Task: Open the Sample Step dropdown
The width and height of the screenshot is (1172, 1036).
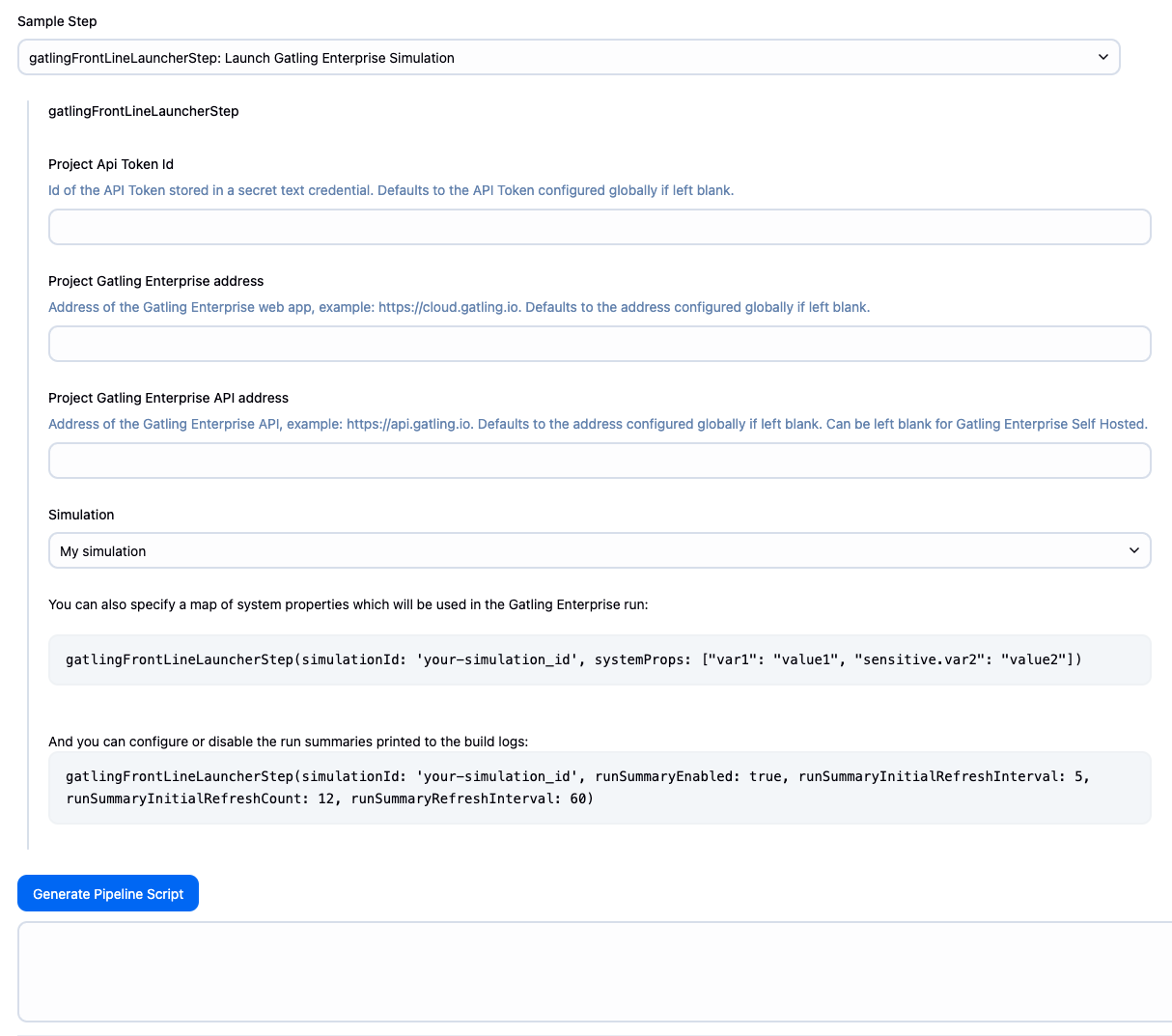Action: 569,57
